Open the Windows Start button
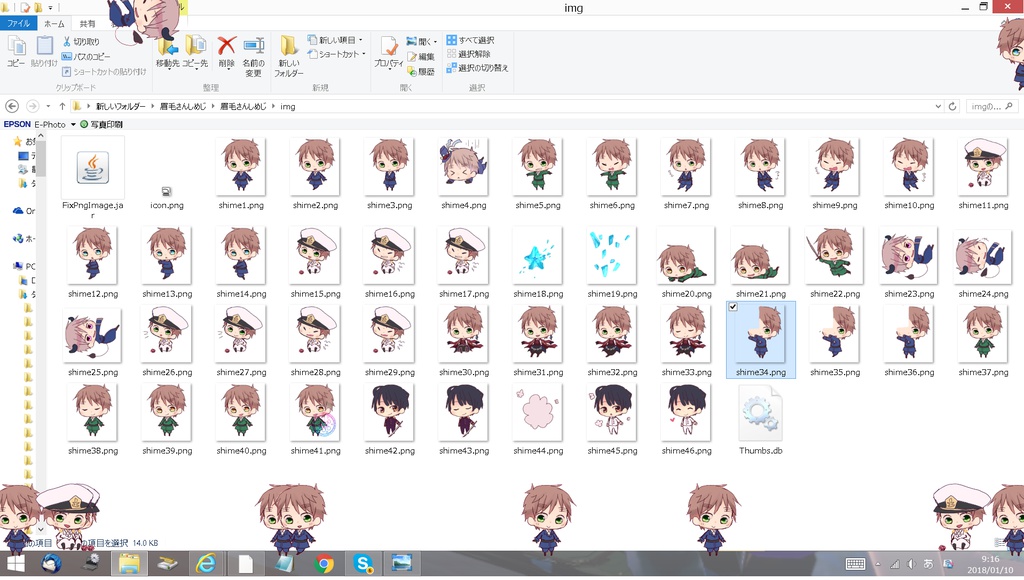 click(x=15, y=563)
